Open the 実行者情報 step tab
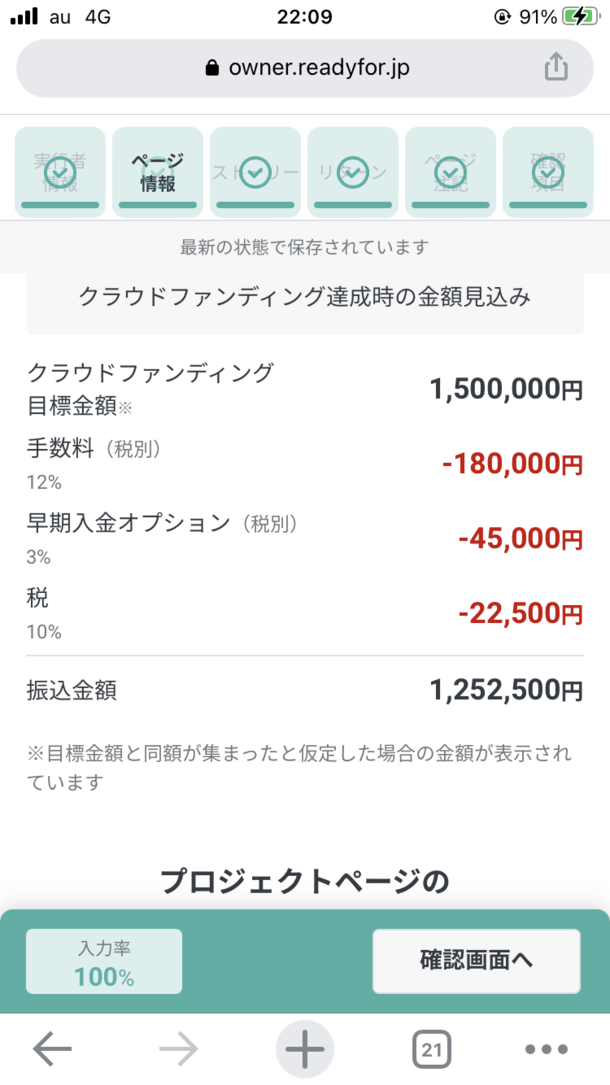Viewport: 610px width, 1085px height. click(60, 172)
